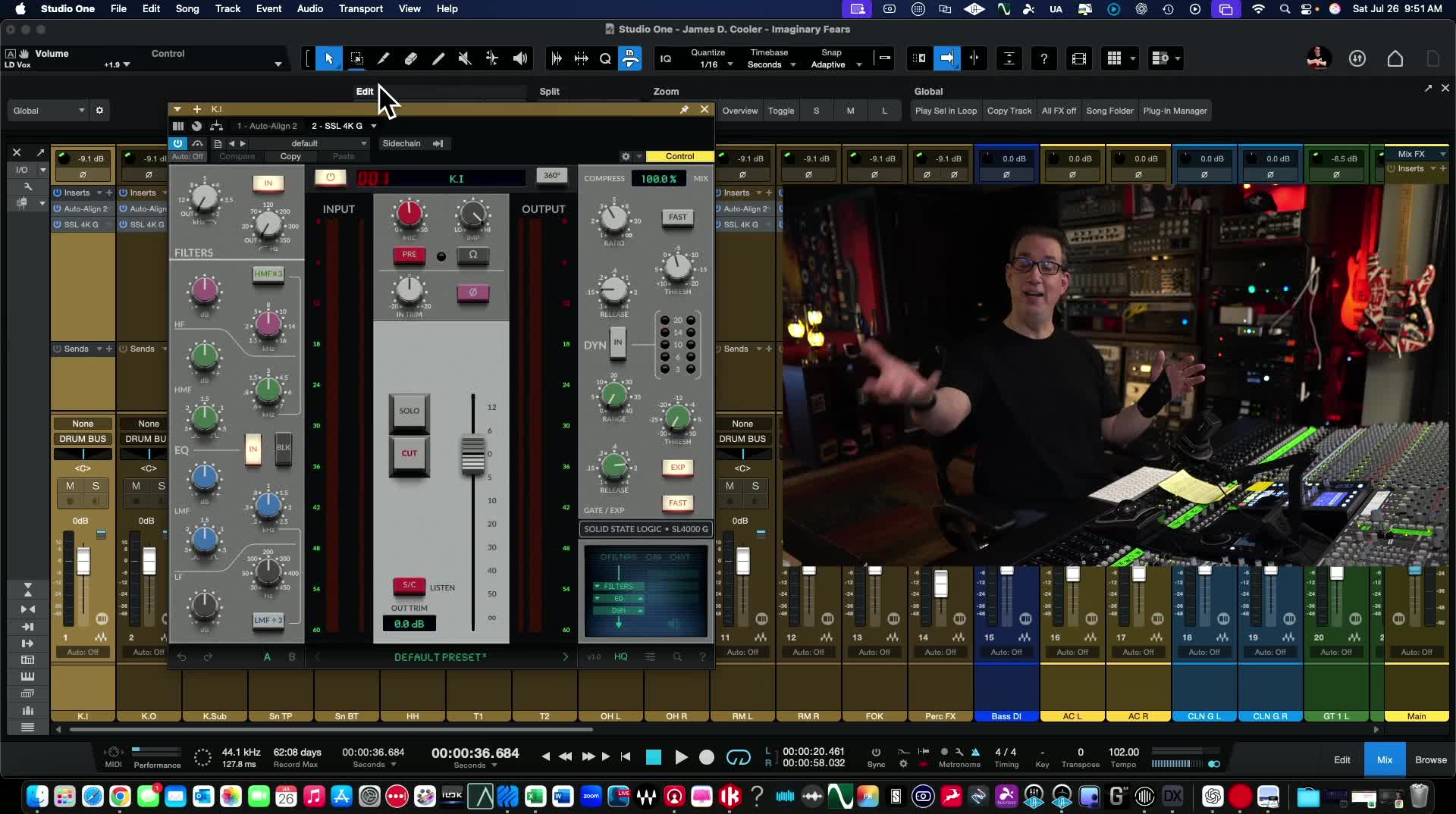1456x814 pixels.
Task: Click the Copy Track button
Action: (1009, 111)
